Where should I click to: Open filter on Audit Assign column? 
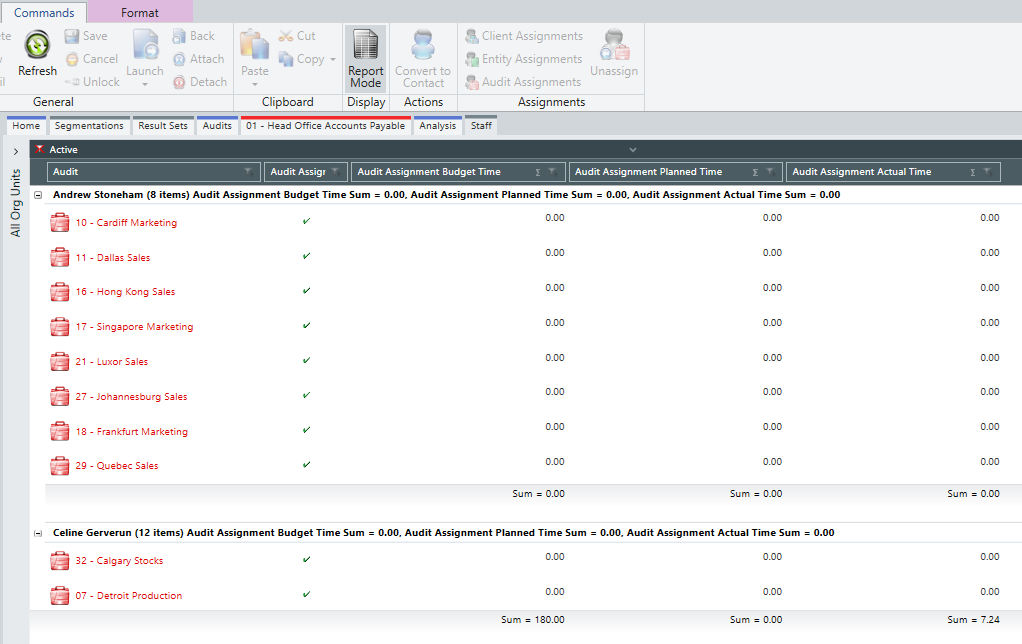pos(336,171)
